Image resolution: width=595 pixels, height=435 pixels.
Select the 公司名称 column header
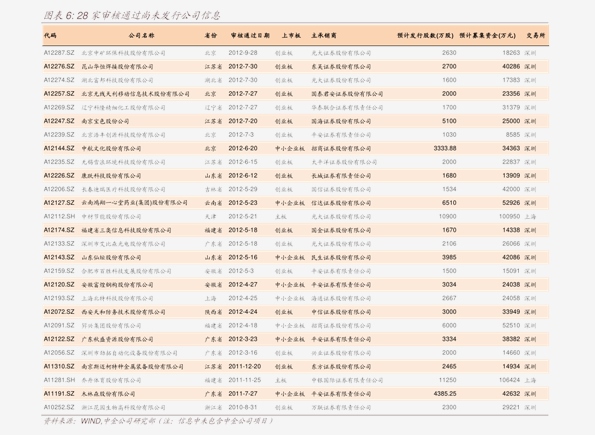coord(141,35)
